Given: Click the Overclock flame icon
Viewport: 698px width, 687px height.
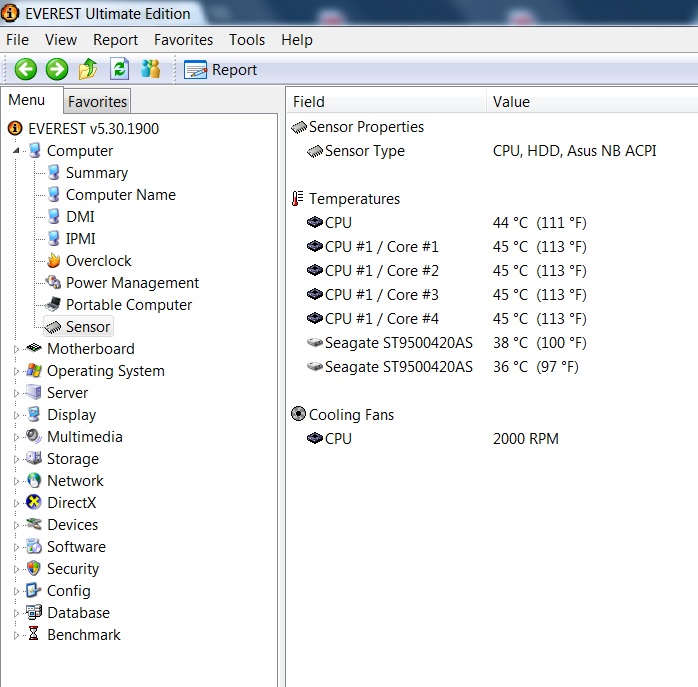Looking at the screenshot, I should 53,260.
